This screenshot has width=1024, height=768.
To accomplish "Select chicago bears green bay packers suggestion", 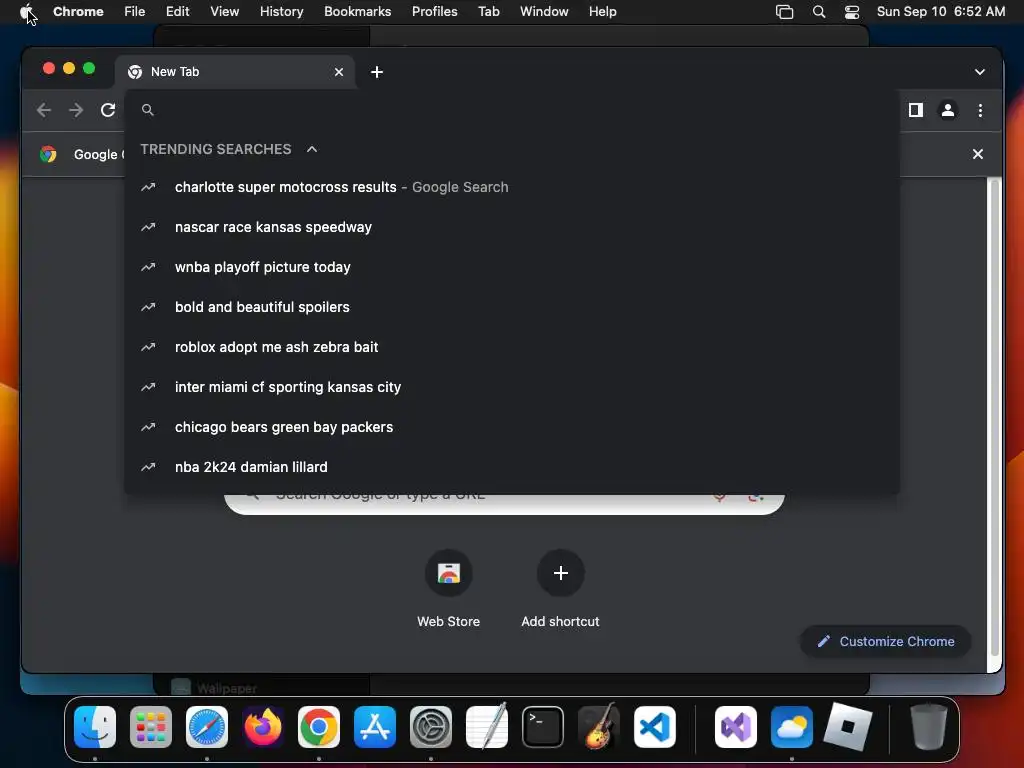I will click(512, 427).
